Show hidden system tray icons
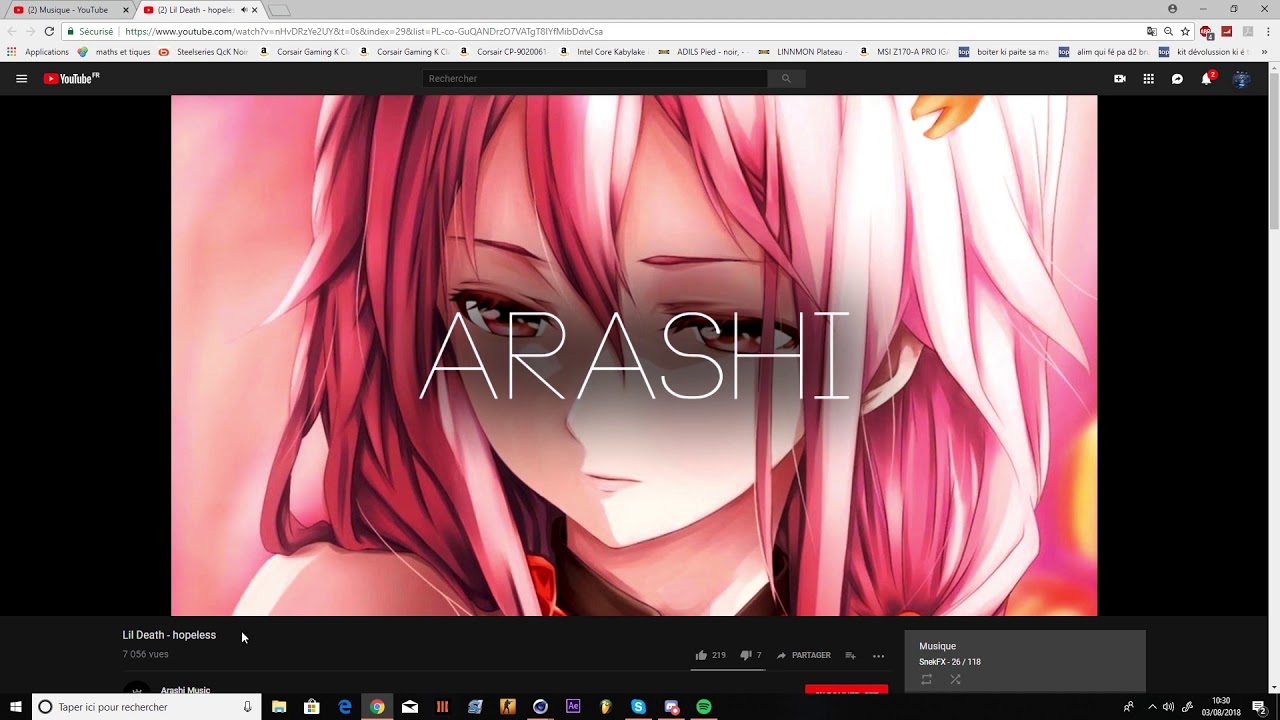The height and width of the screenshot is (720, 1280). (x=1152, y=707)
